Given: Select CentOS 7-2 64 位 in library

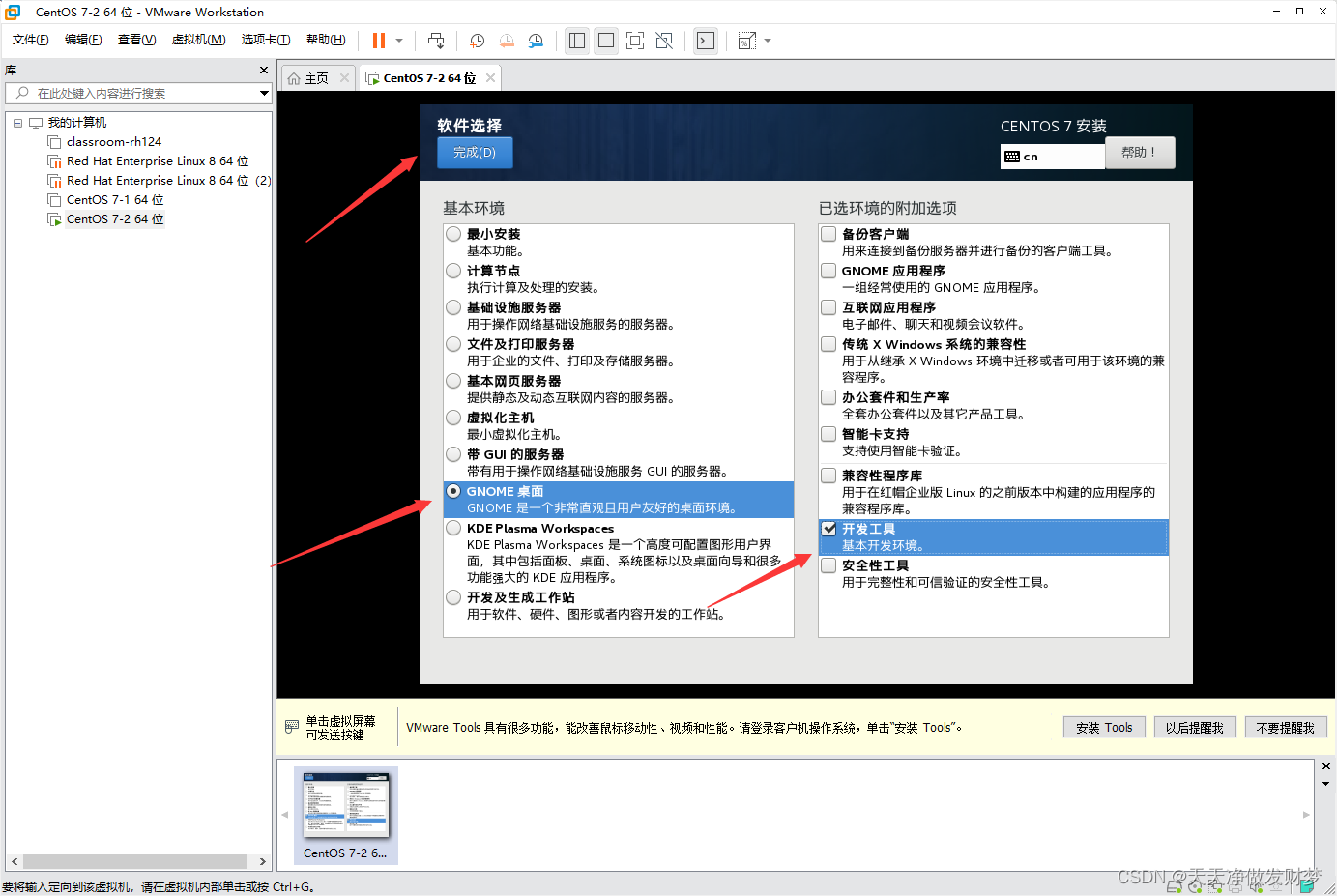Looking at the screenshot, I should (x=115, y=219).
